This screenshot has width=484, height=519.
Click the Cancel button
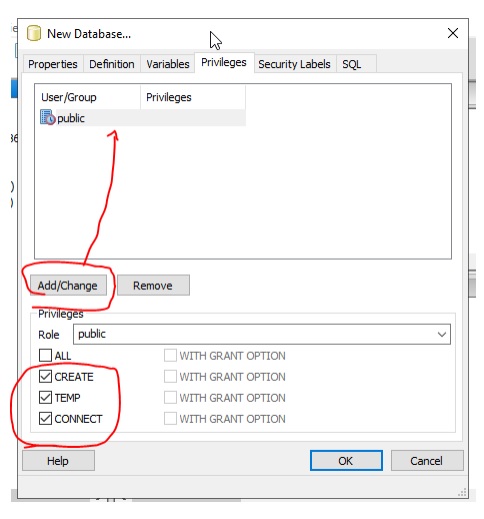click(x=427, y=461)
